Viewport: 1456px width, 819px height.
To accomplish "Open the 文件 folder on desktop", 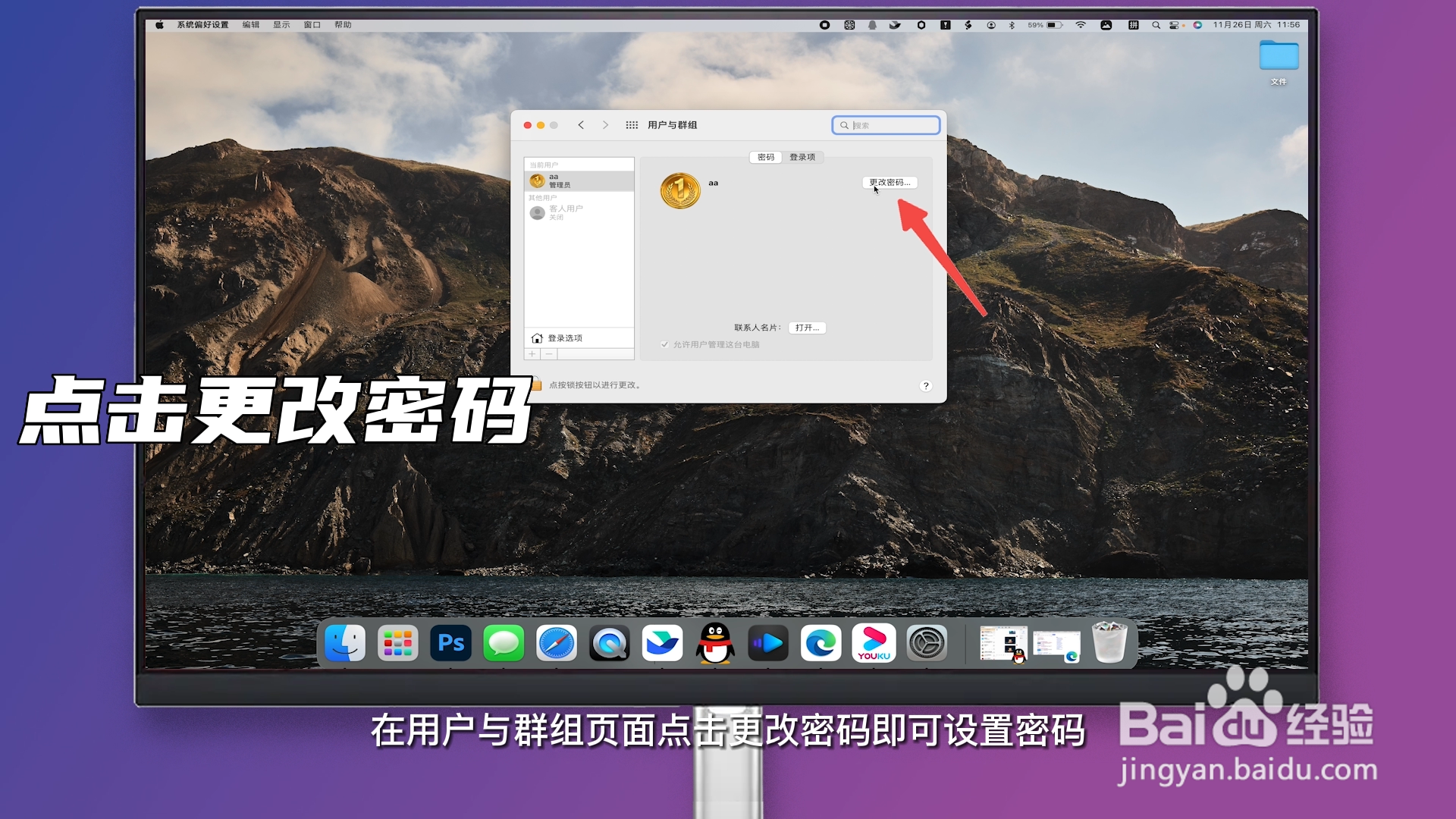I will click(x=1279, y=64).
